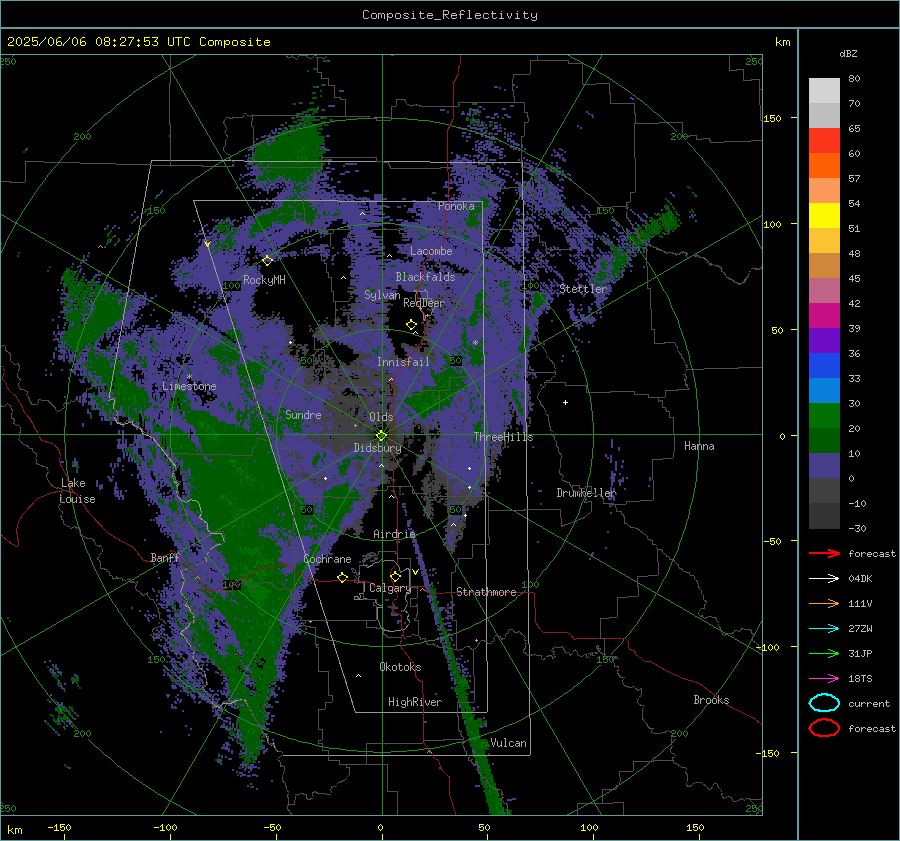Screen dimensions: 900x841
Task: Click the ThreeHills label
Action: [x=503, y=437]
